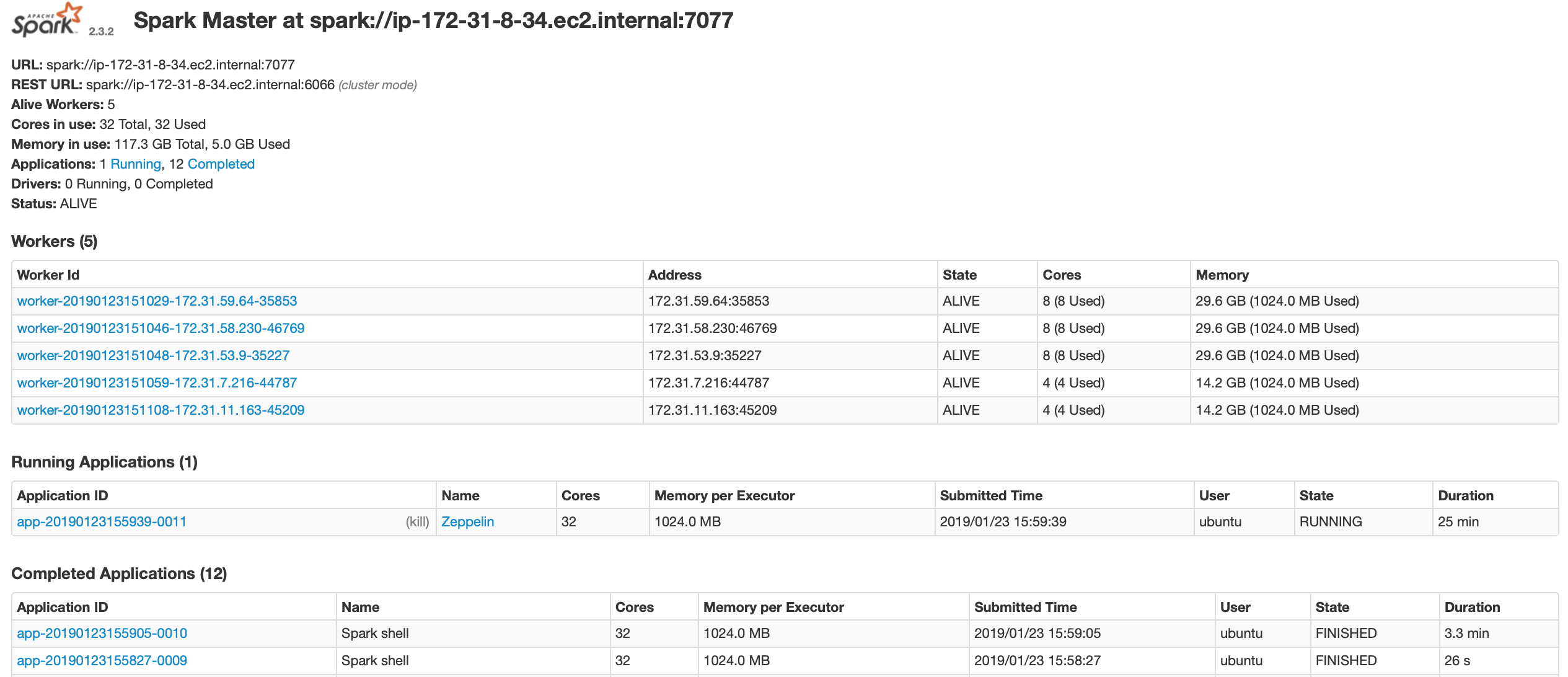The height and width of the screenshot is (677, 1568).
Task: Open completed application app-20190123155905-0010
Action: pos(102,634)
